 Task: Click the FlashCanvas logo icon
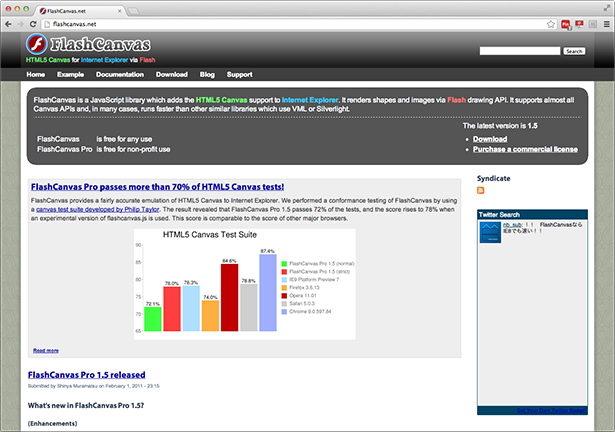(37, 44)
